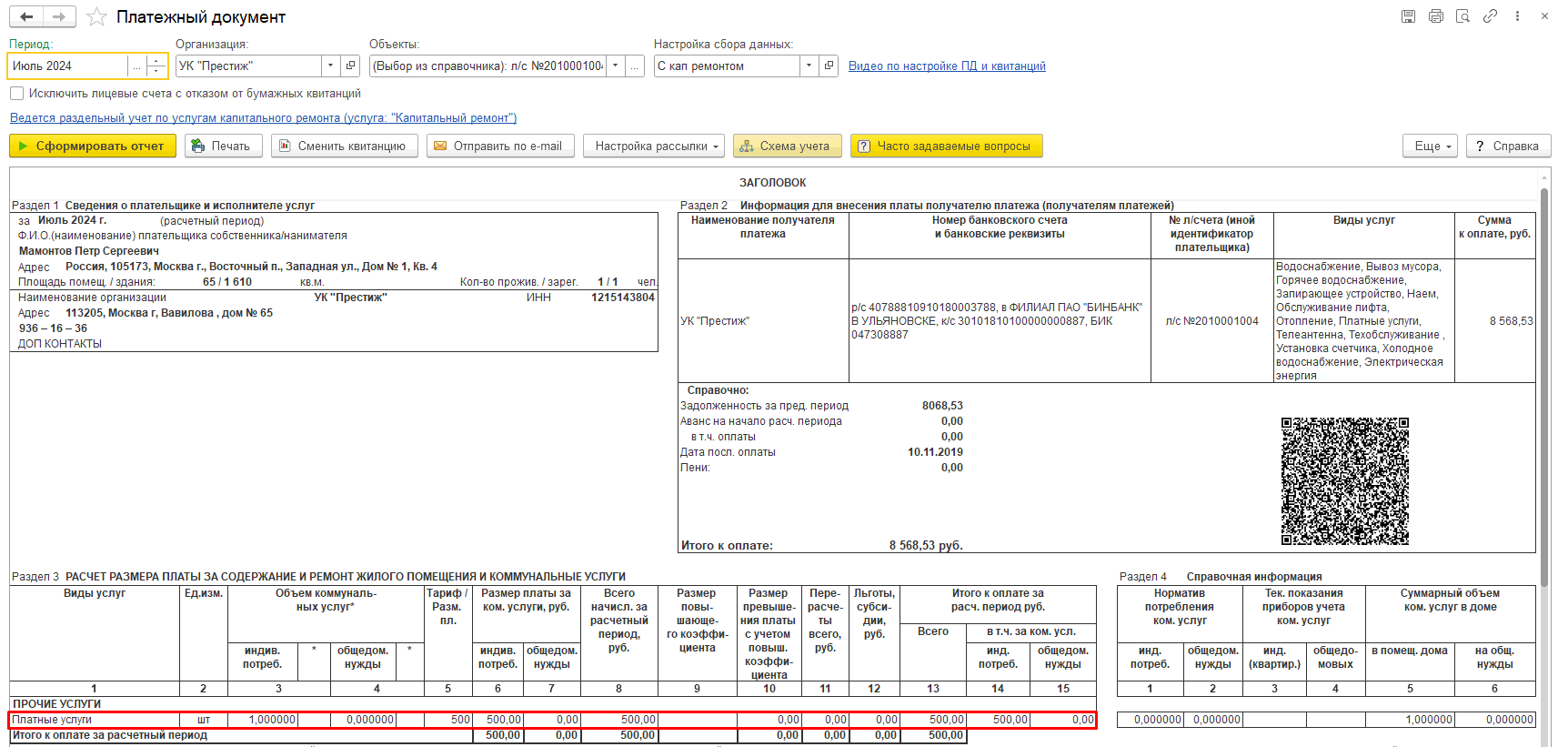Expand the Объекты dropdown list
The image size is (1568, 747).
(x=615, y=66)
